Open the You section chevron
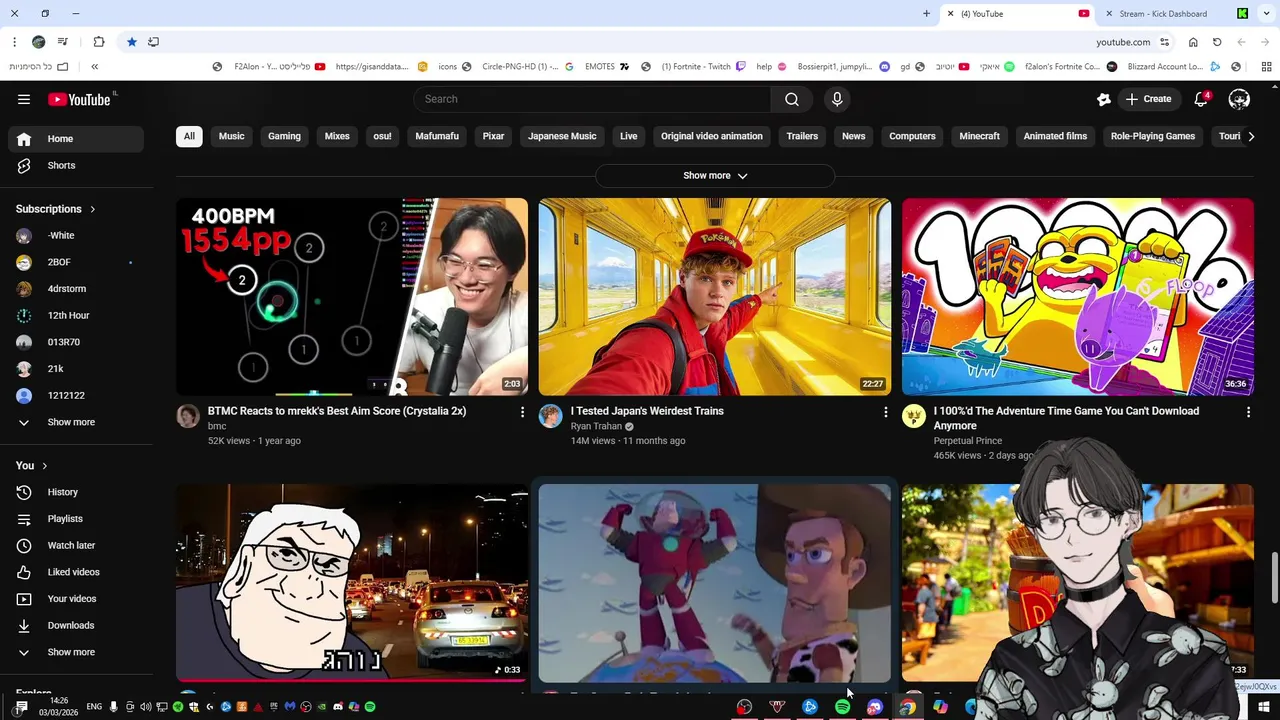 pos(44,465)
